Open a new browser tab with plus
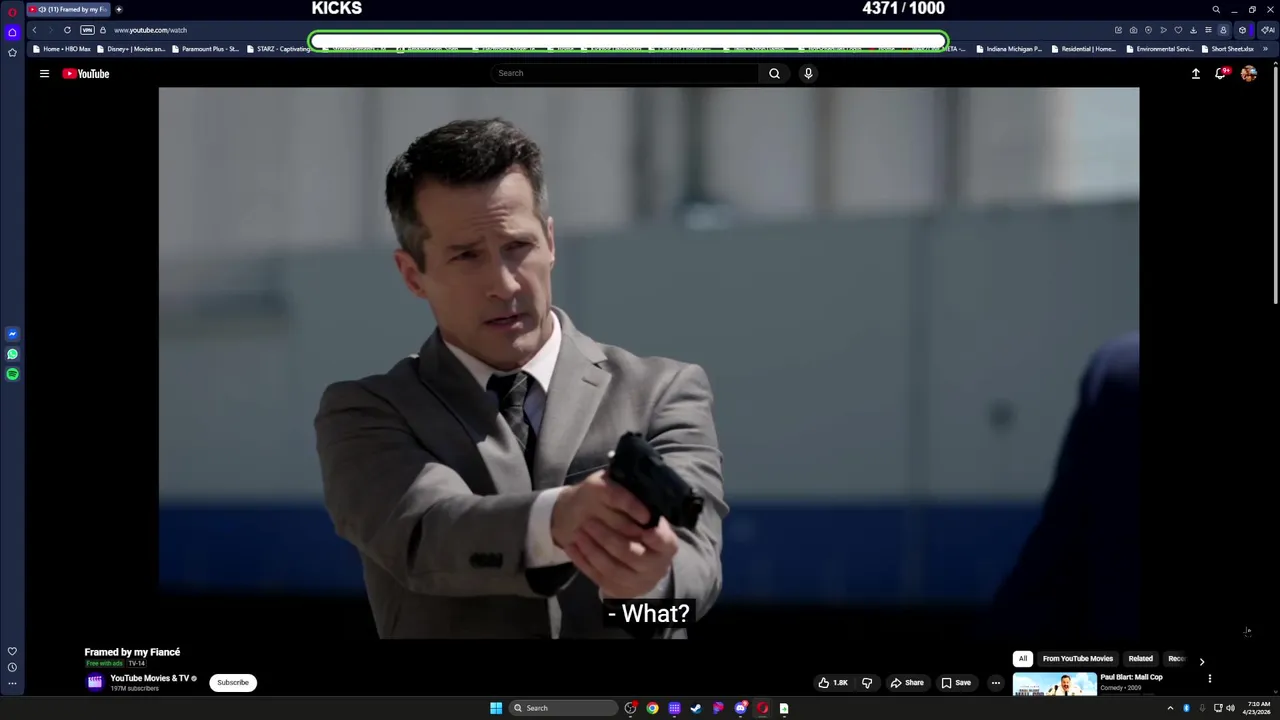The height and width of the screenshot is (720, 1280). 119,9
